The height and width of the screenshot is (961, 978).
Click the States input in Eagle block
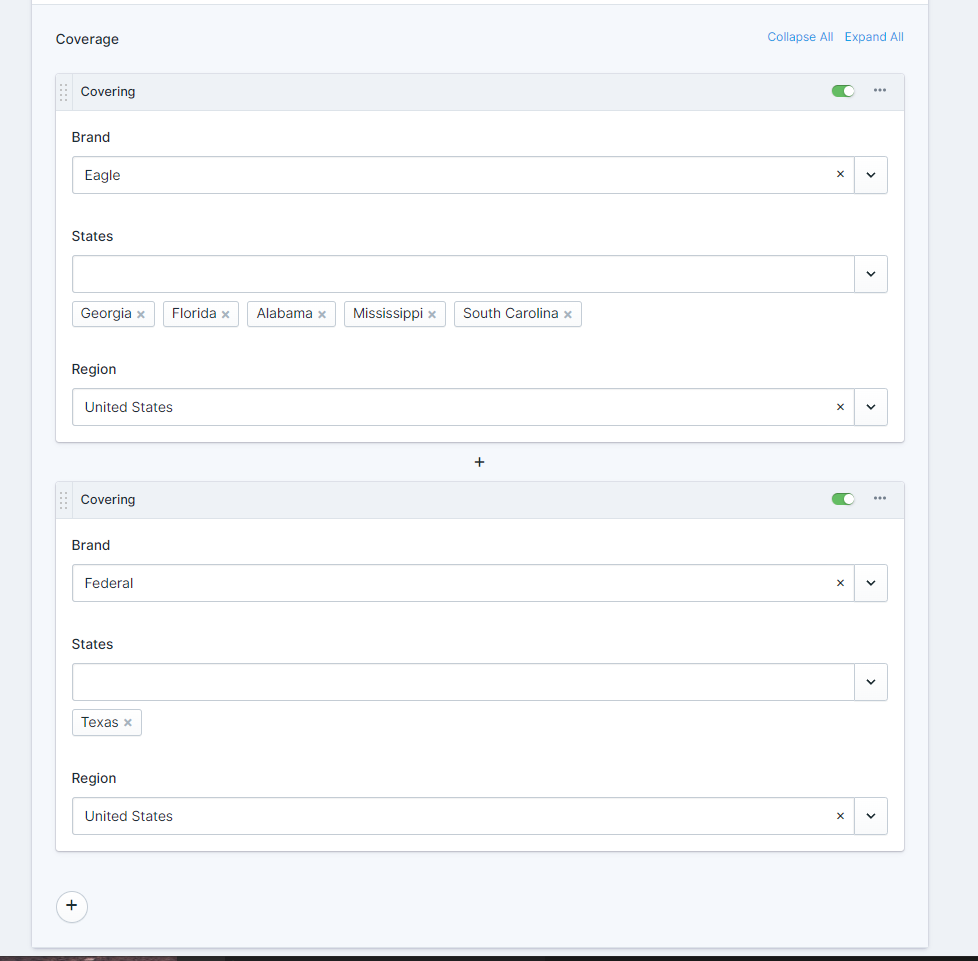(463, 274)
